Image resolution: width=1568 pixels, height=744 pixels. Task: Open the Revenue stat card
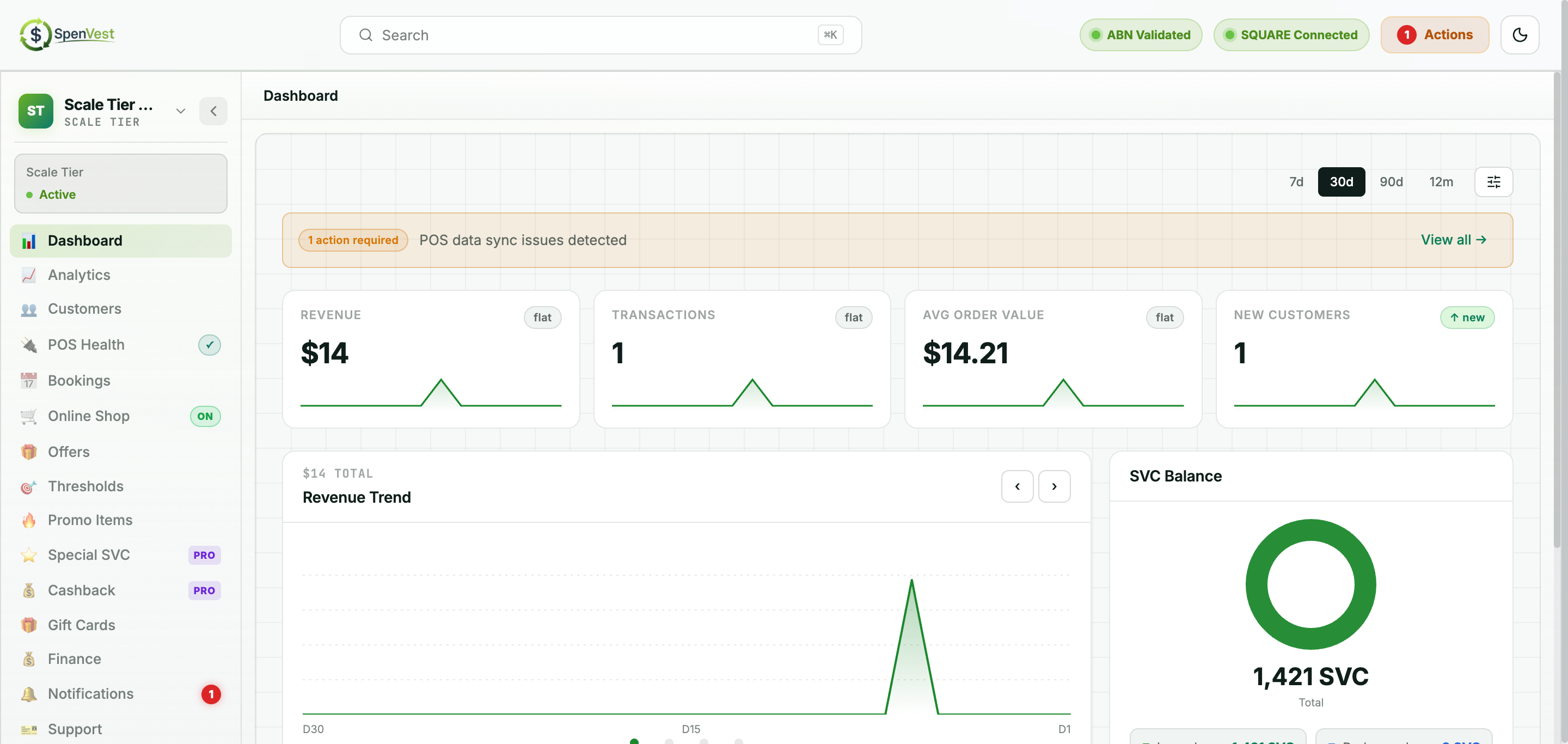pyautogui.click(x=430, y=359)
